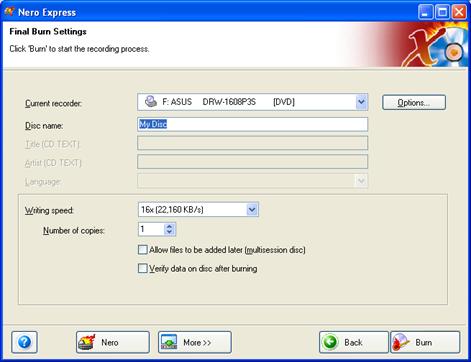
Task: Click the Number of copies value field
Action: [x=151, y=229]
